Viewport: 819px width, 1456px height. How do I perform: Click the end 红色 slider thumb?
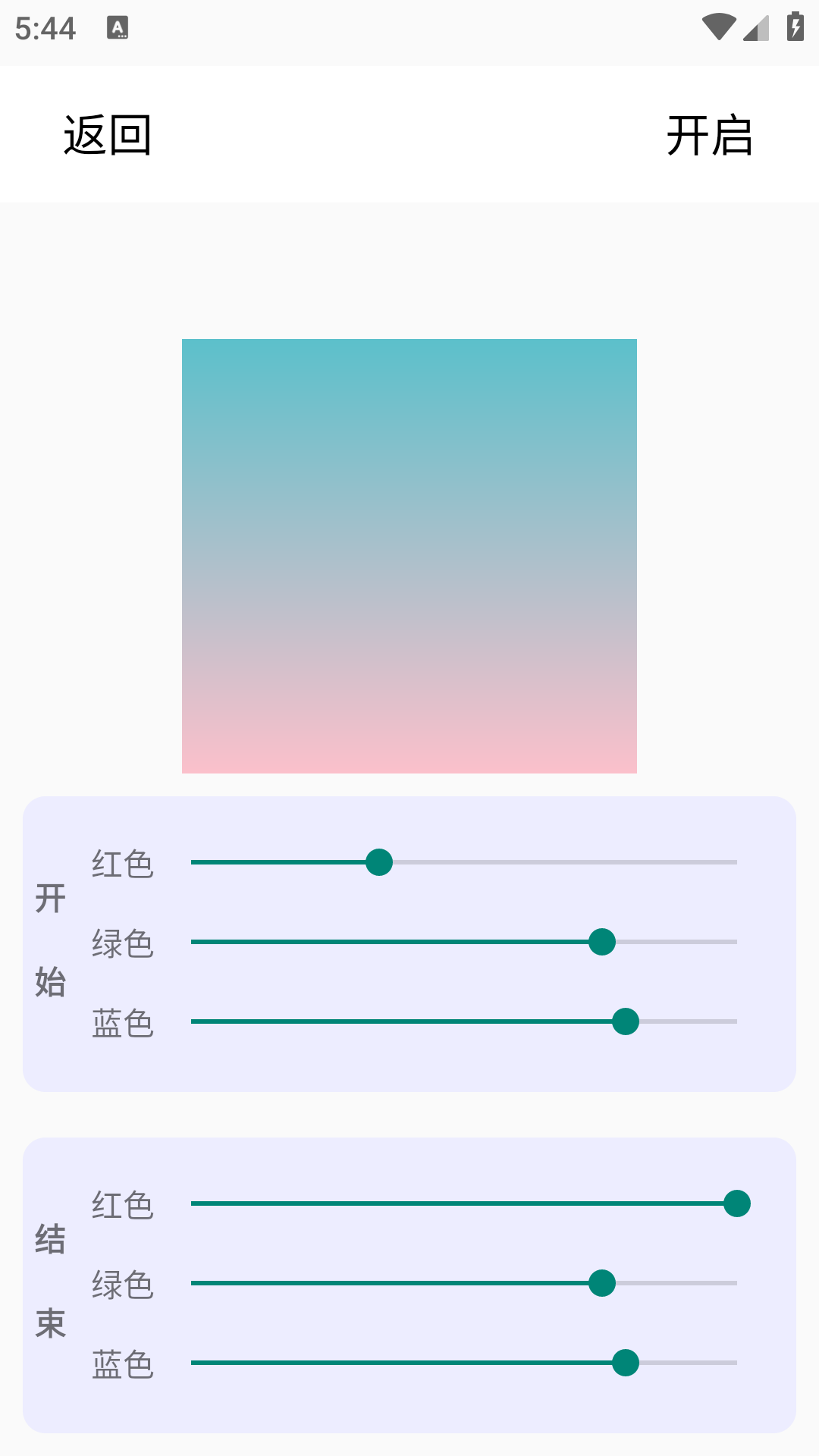click(736, 1203)
